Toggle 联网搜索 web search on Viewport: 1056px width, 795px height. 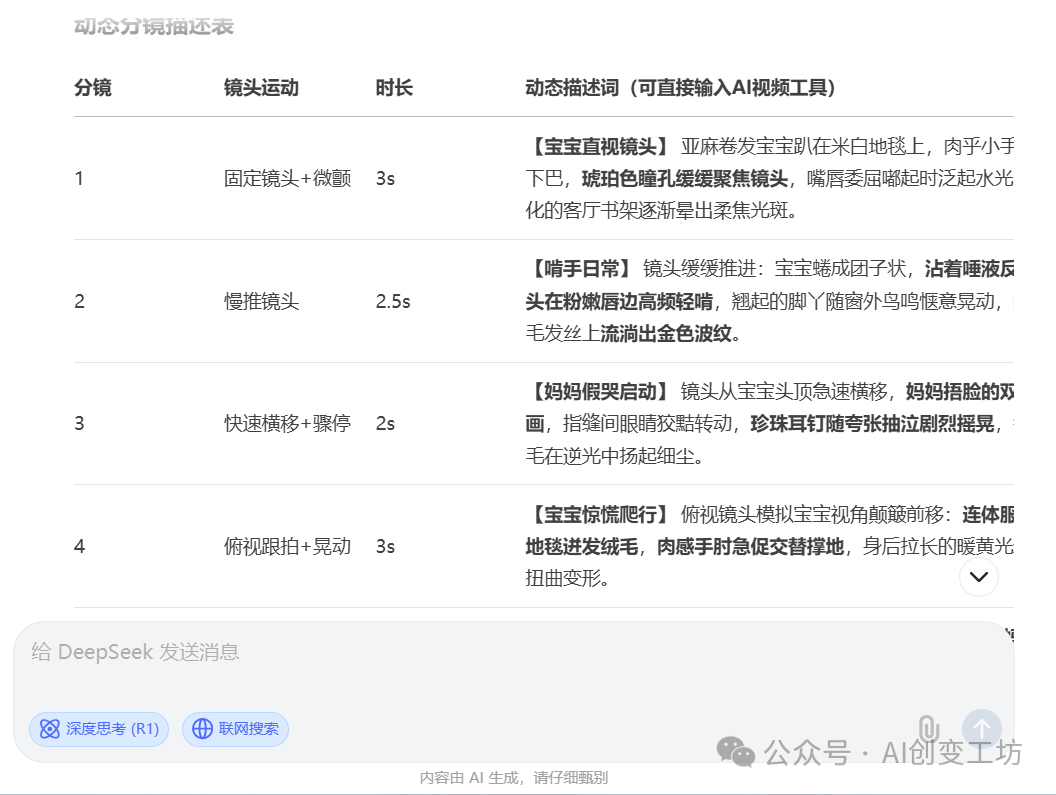[x=235, y=730]
